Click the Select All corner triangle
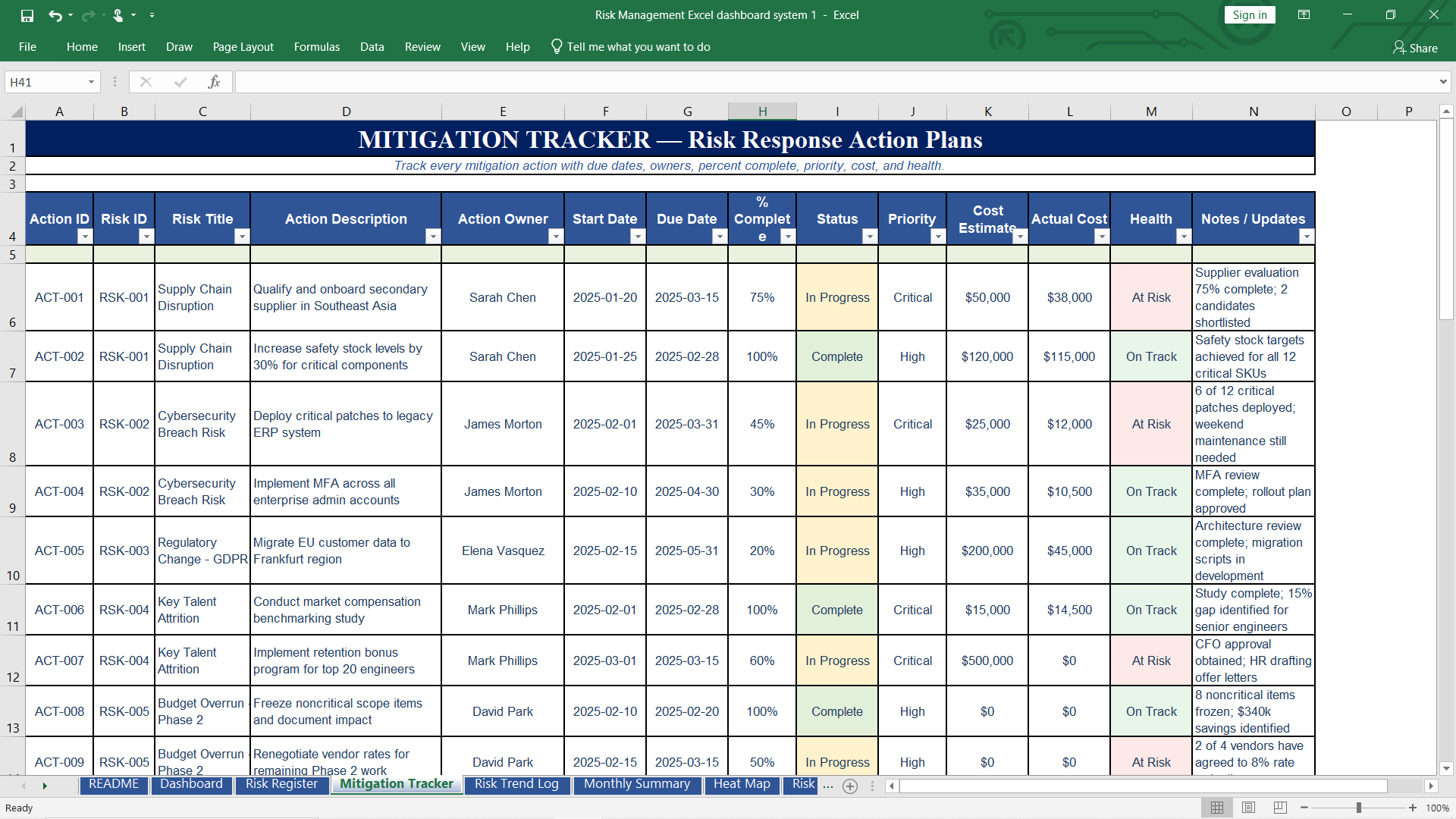1456x819 pixels. point(17,112)
